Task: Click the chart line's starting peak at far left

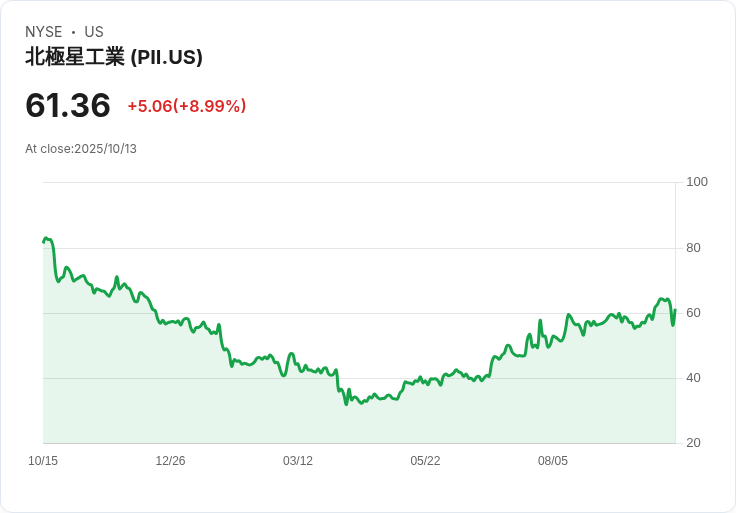Action: coord(46,238)
